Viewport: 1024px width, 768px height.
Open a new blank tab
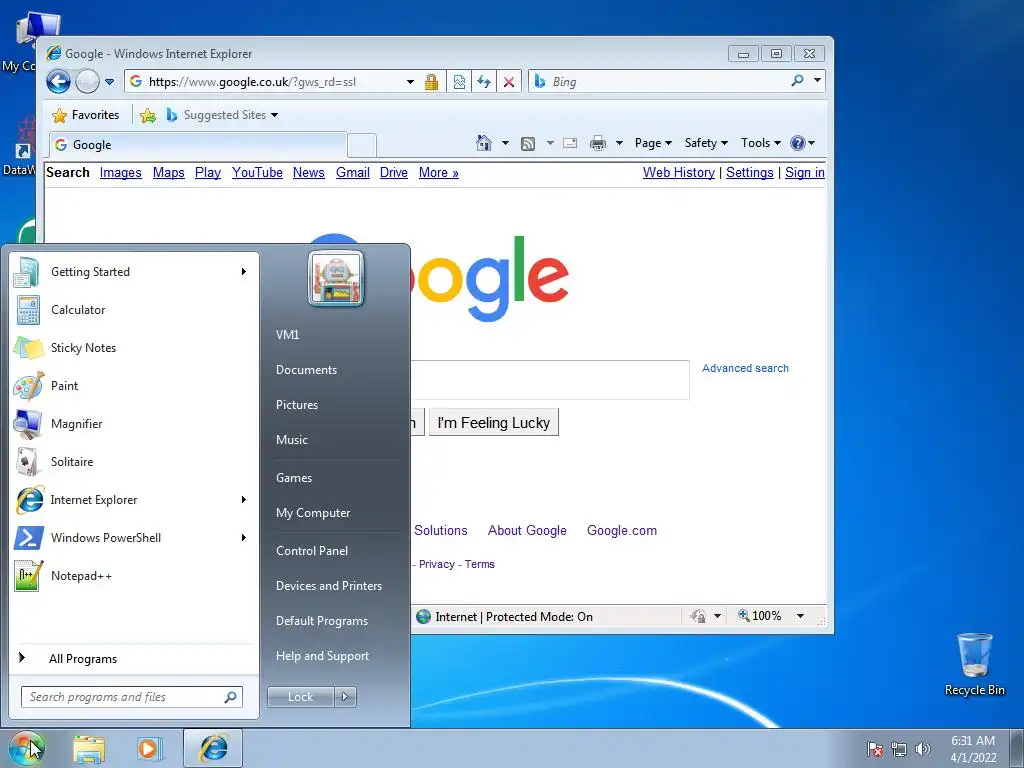pyautogui.click(x=361, y=145)
